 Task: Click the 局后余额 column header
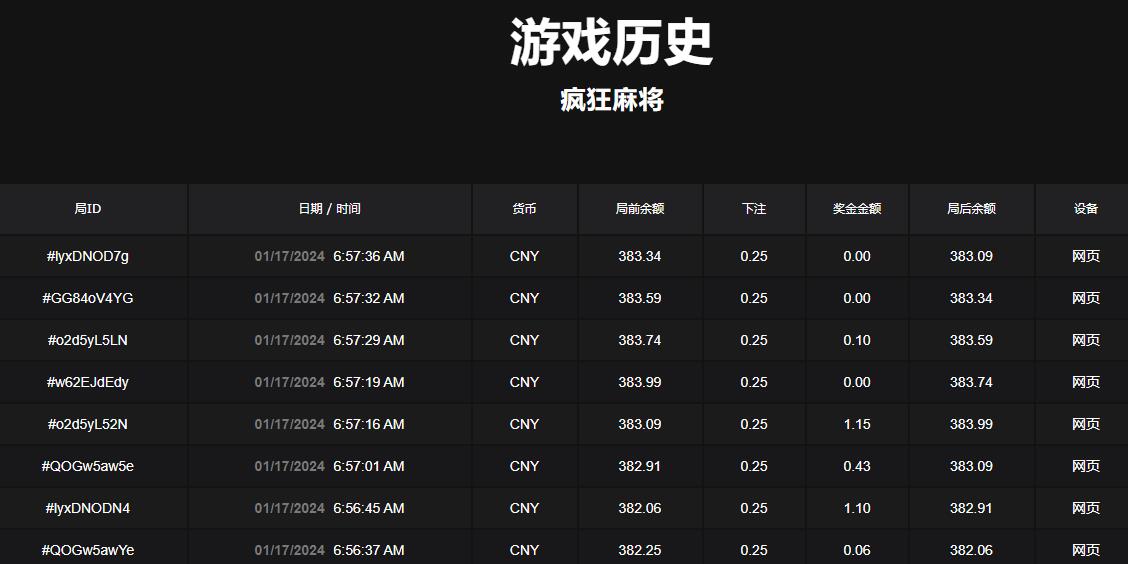tap(971, 209)
